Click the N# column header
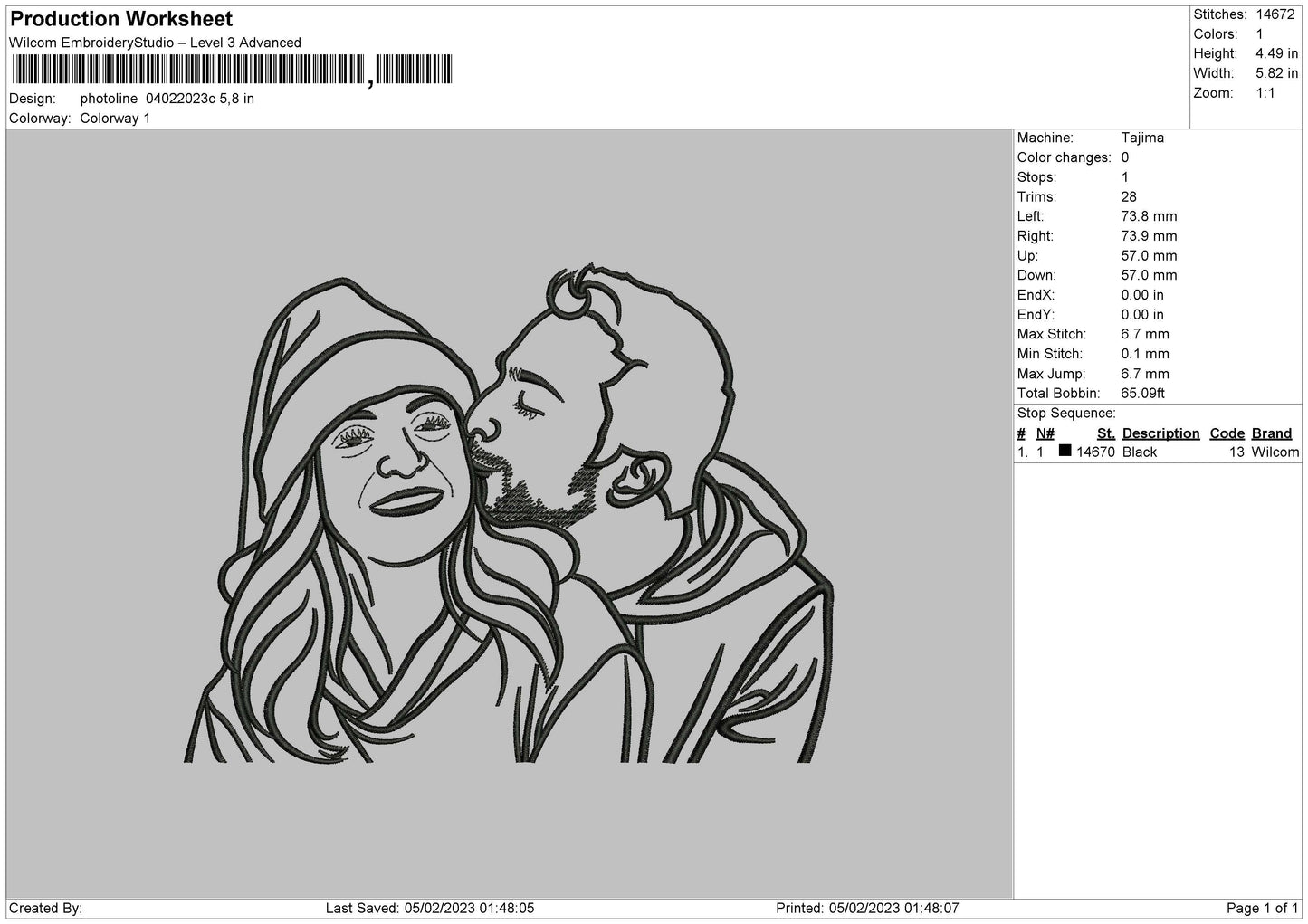The image size is (1308, 924). point(1045,433)
